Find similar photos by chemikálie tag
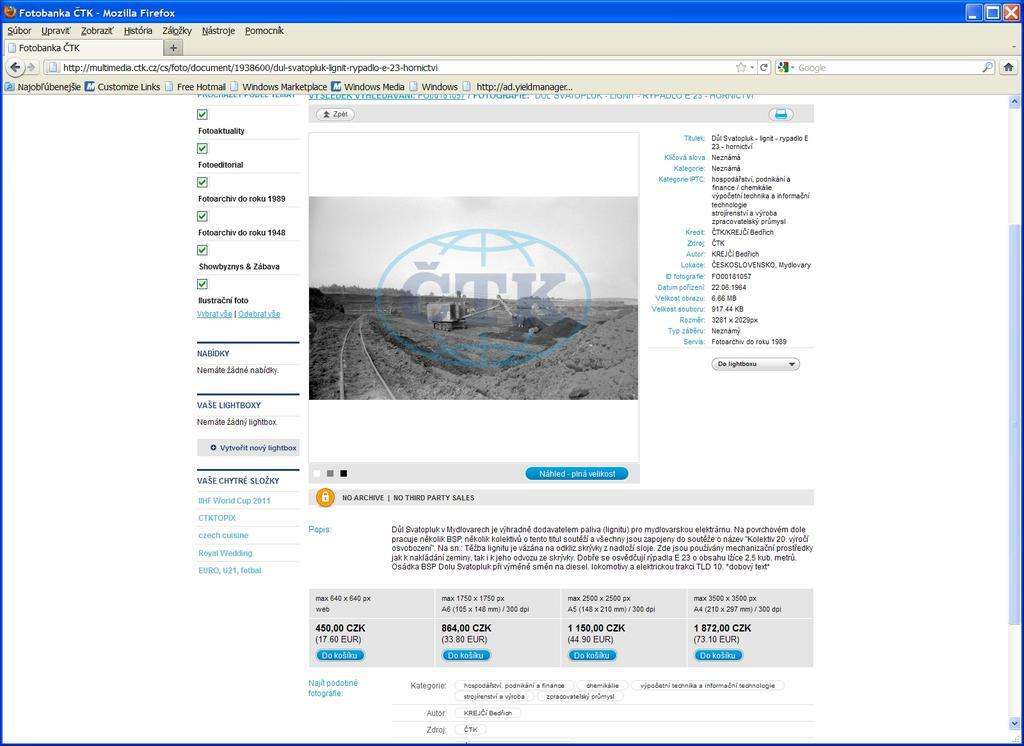Viewport: 1024px width, 746px height. click(602, 685)
